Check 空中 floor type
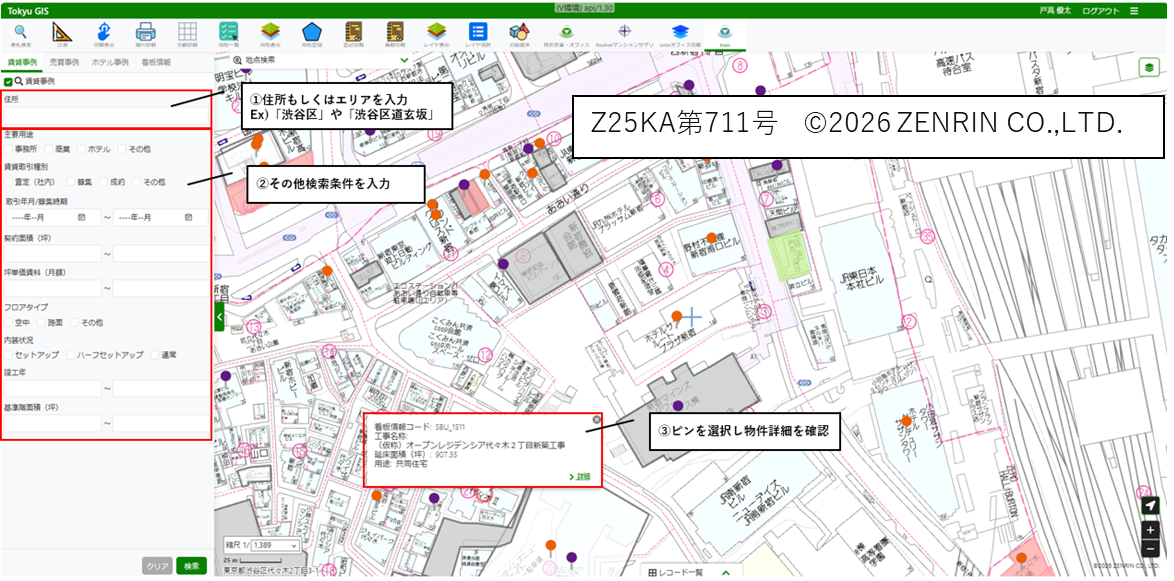Screen dimensions: 1174x581 pos(7,322)
